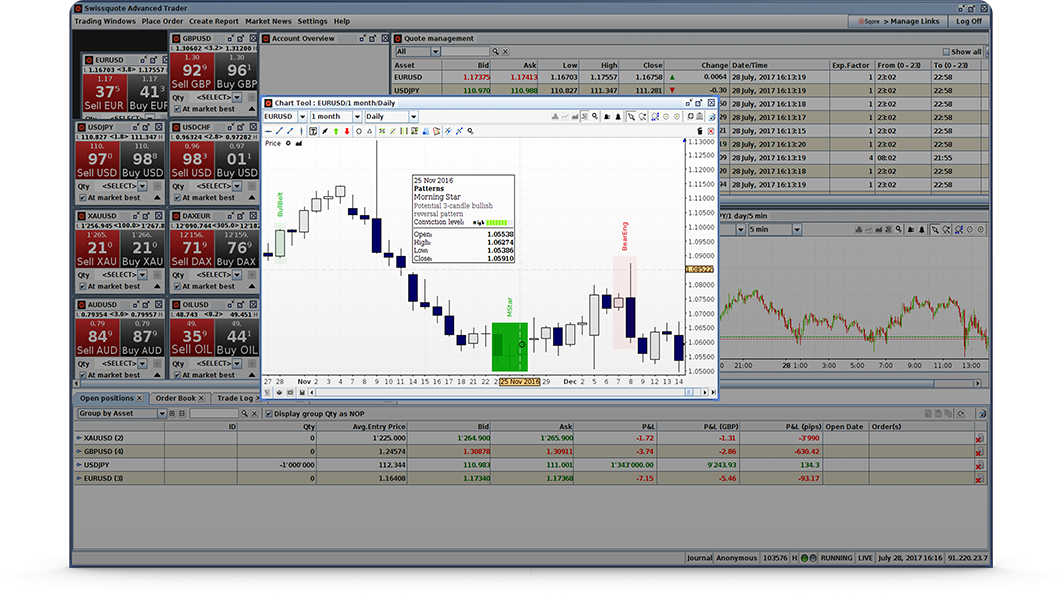Image resolution: width=1062 pixels, height=594 pixels.
Task: Open the Group by Asset dropdown
Action: click(162, 413)
